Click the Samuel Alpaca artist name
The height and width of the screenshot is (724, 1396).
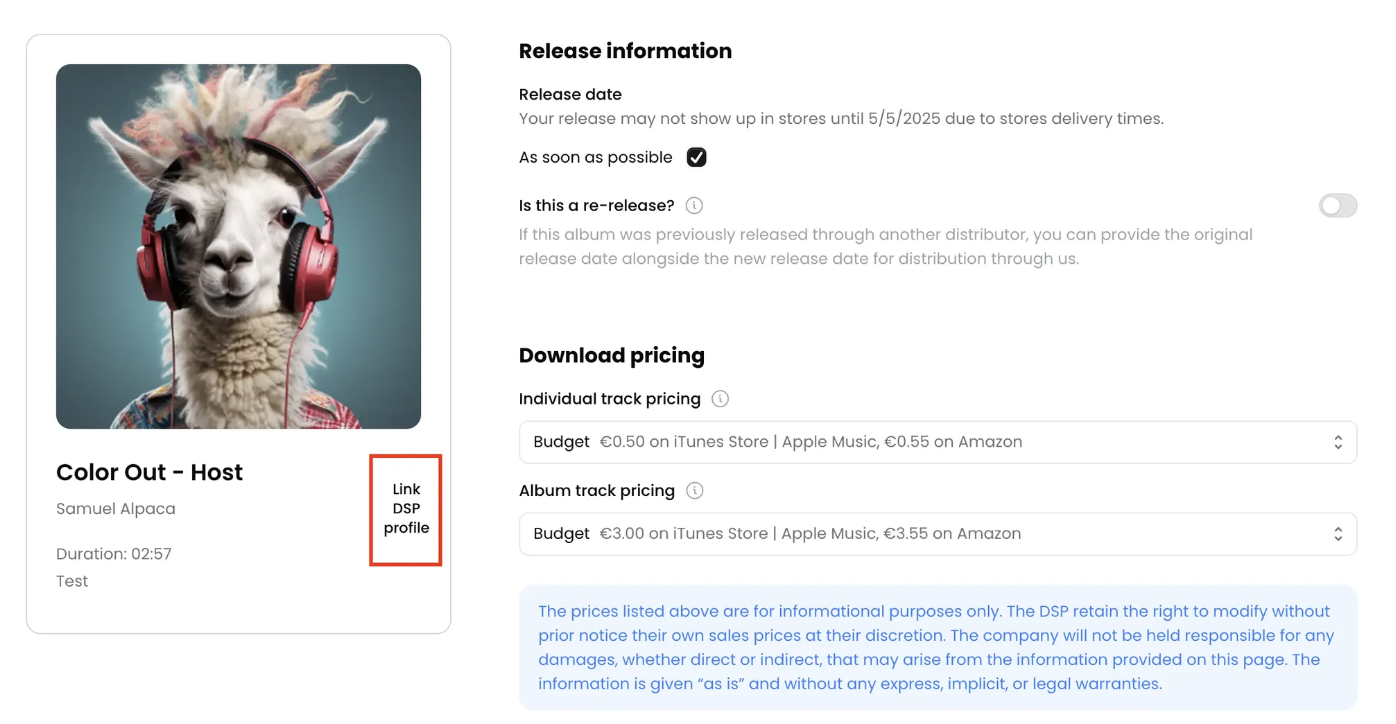tap(116, 509)
